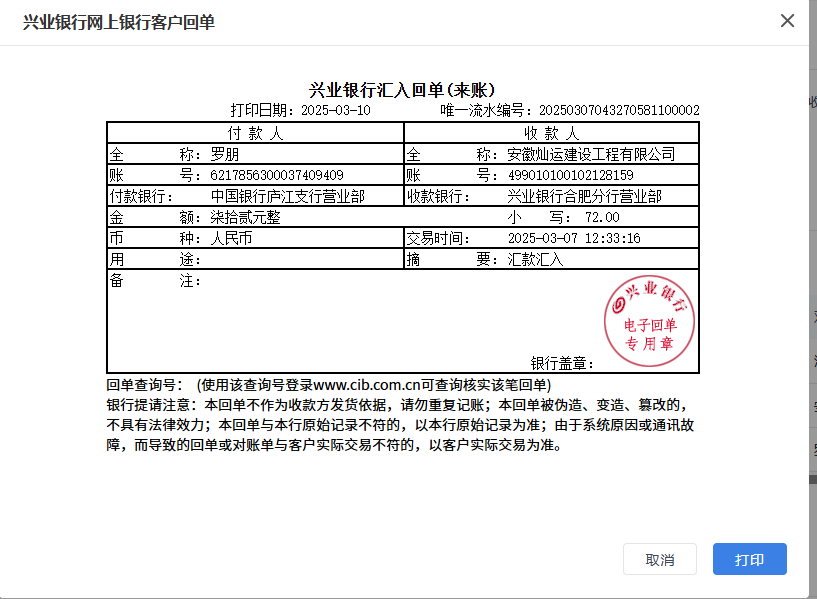
Task: Click the numeric amount 72.00
Action: tap(602, 218)
